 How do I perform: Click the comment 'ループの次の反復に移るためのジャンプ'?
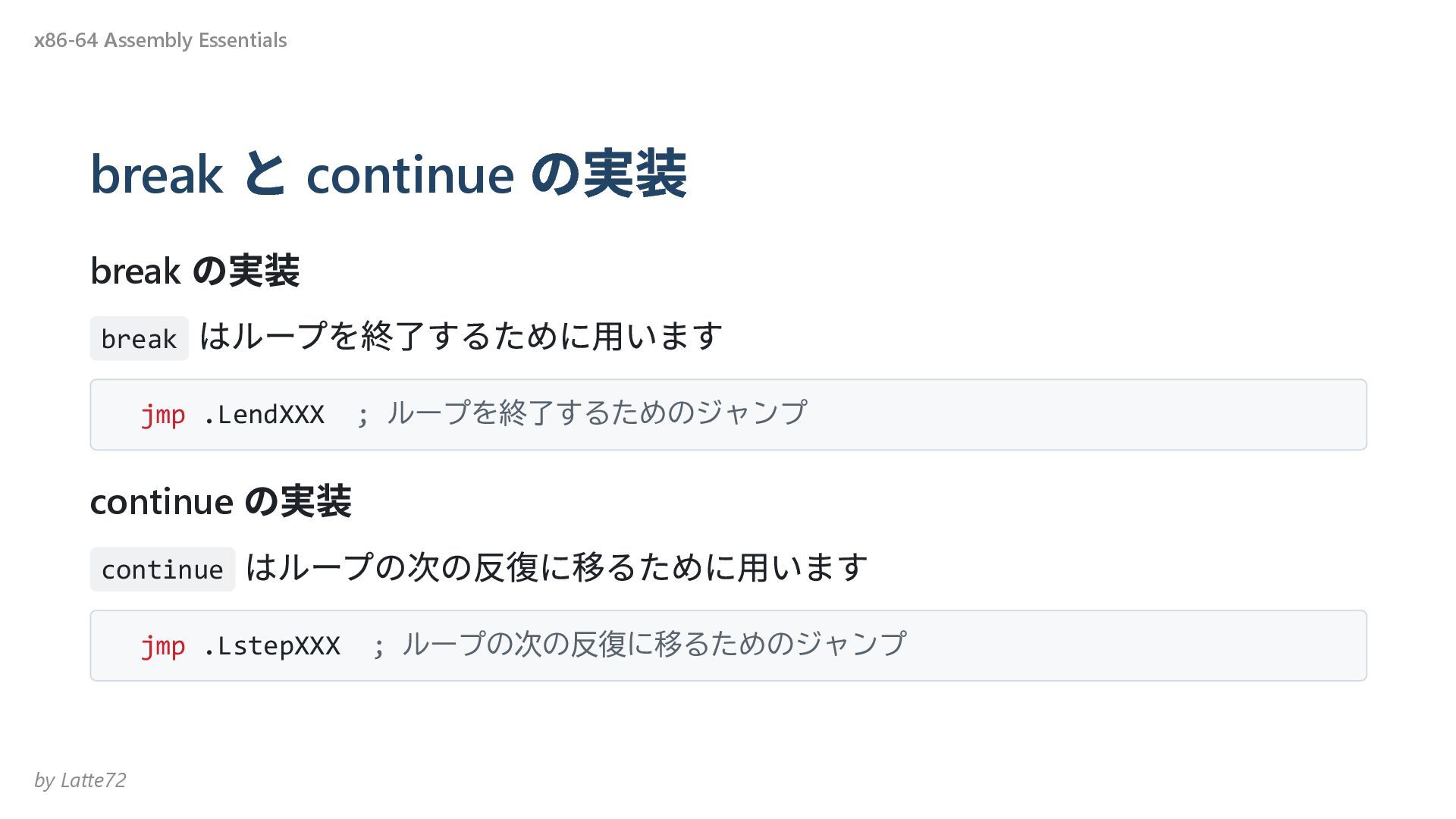click(x=654, y=644)
